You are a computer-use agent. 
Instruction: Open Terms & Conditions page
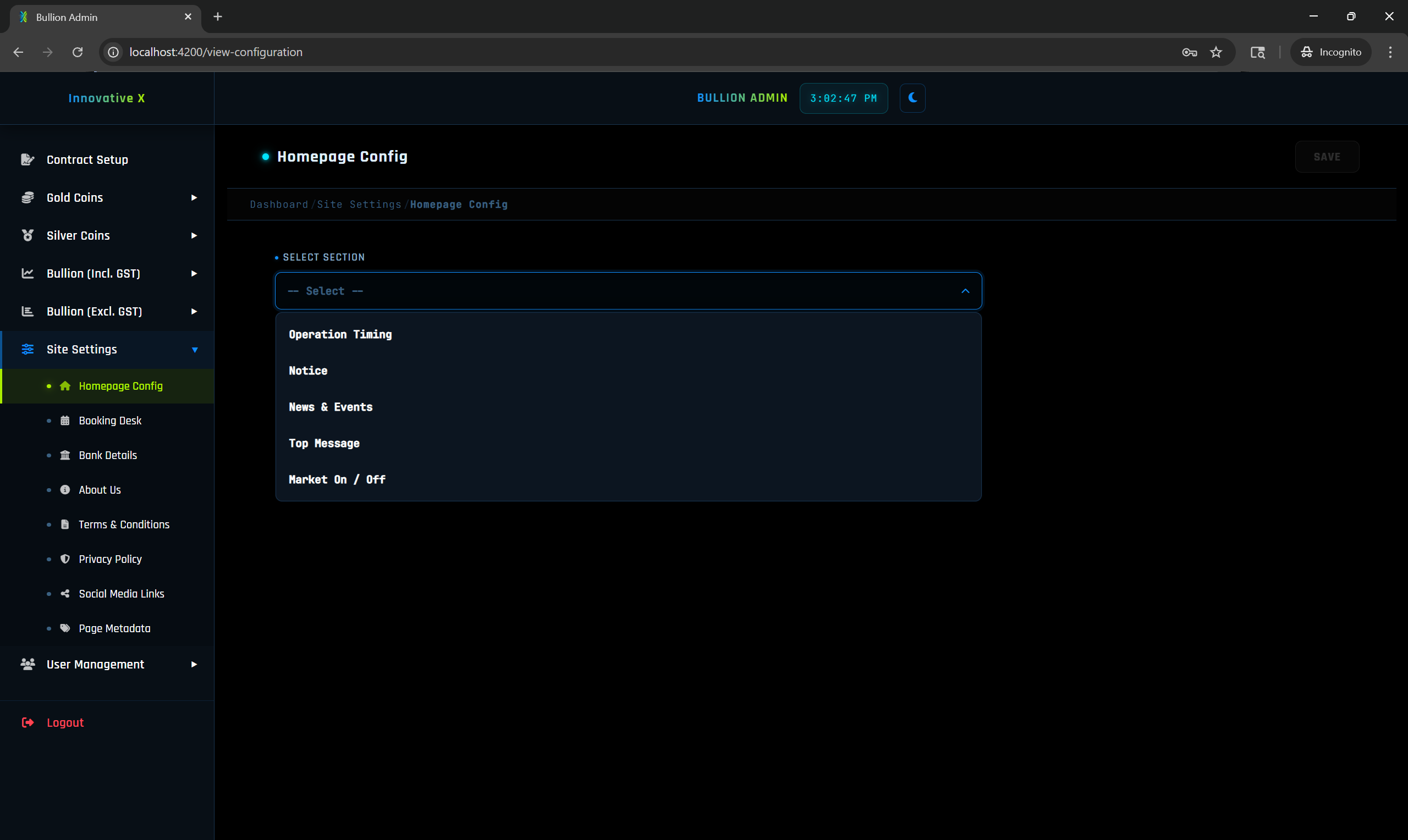pyautogui.click(x=107, y=524)
